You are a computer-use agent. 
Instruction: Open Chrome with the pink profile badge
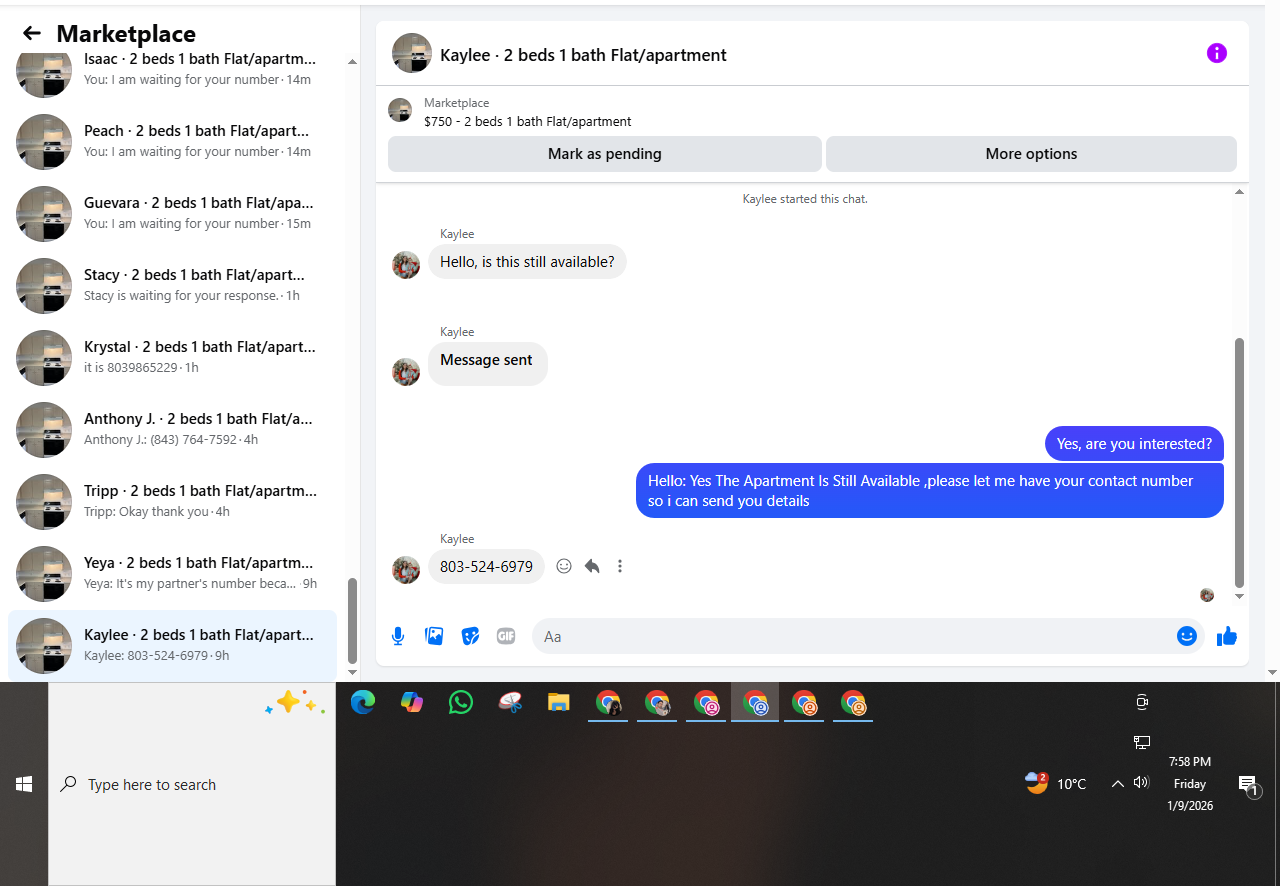tap(706, 703)
